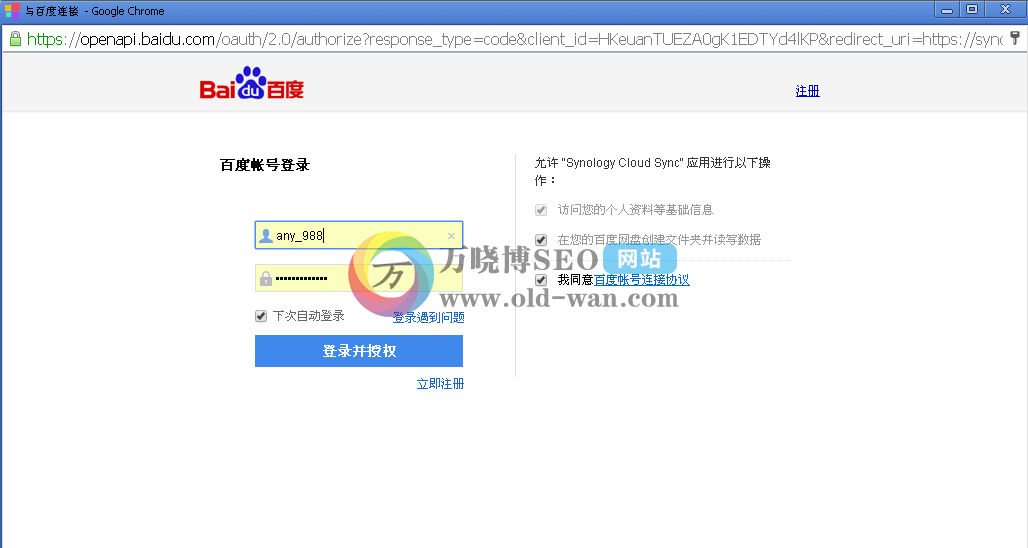Click the Baidu logo
Screen dimensions: 1028x548
tap(252, 83)
